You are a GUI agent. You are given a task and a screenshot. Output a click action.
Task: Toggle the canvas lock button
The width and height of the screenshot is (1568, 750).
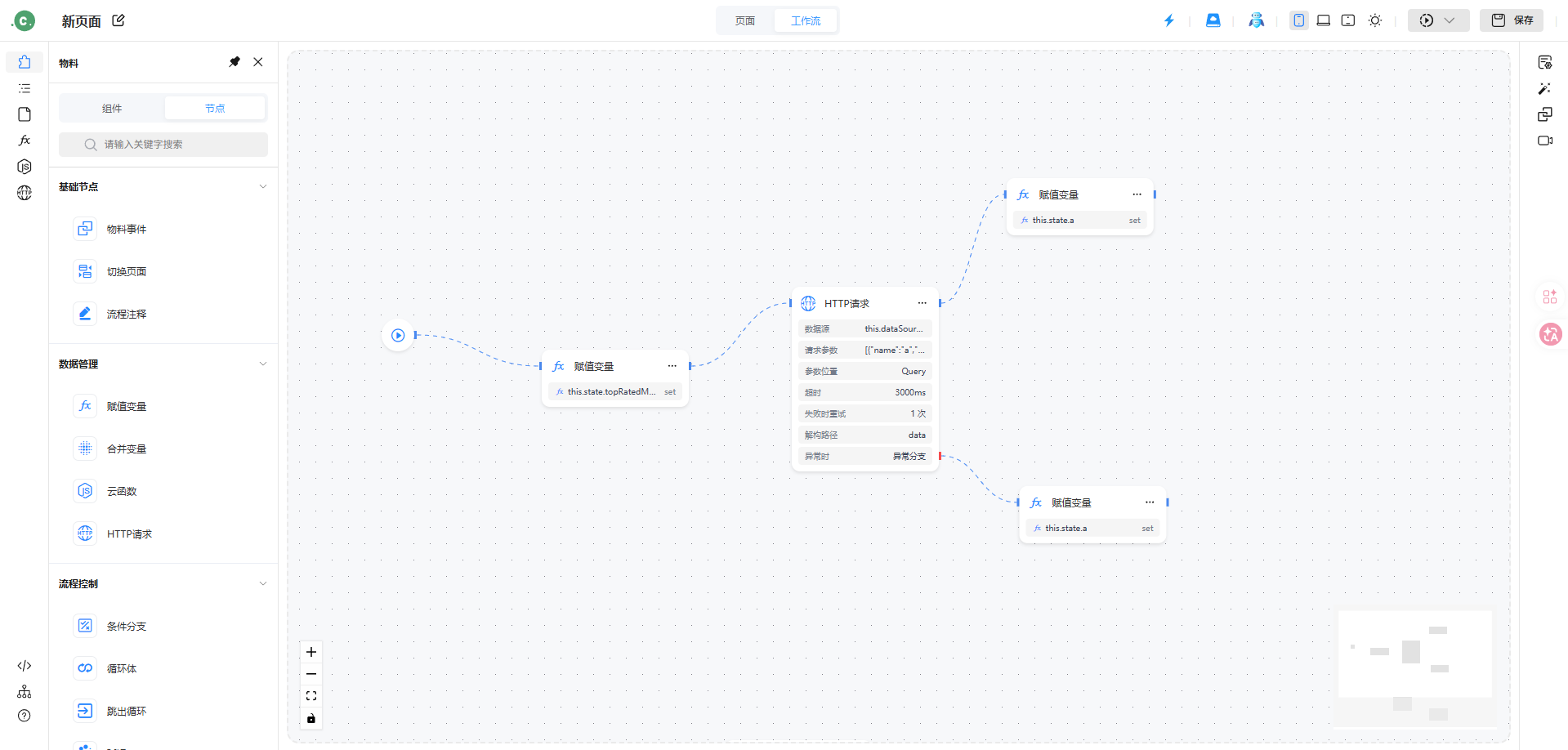(x=311, y=719)
